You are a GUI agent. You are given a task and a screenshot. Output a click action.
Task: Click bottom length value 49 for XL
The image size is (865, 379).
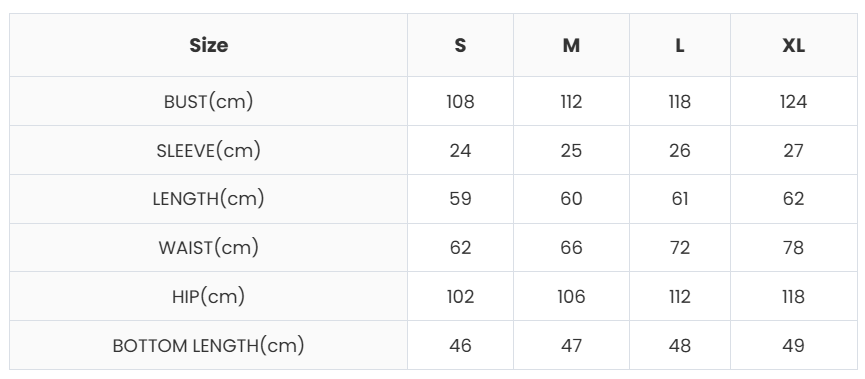[x=793, y=345]
